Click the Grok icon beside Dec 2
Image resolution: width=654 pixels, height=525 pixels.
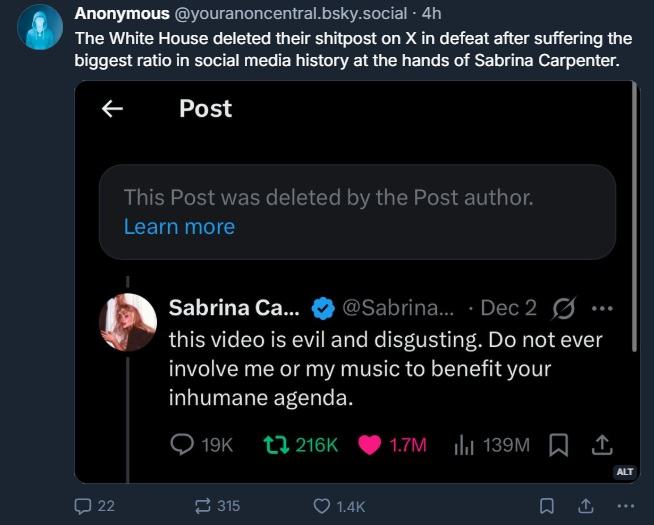point(564,307)
